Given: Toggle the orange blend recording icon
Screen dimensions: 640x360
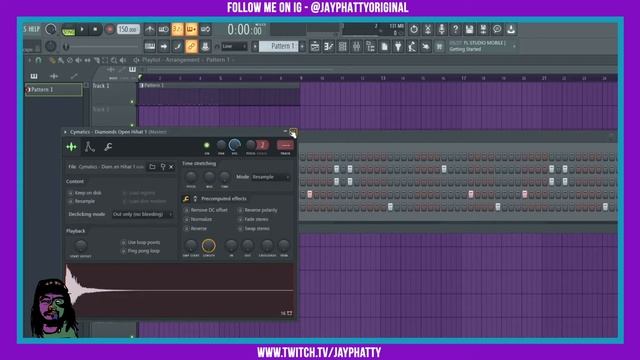Looking at the screenshot, I should coord(191,29).
